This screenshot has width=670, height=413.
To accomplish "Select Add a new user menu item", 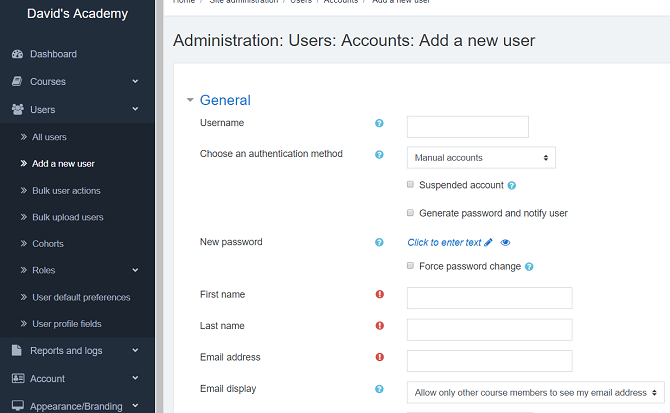I will tap(63, 164).
